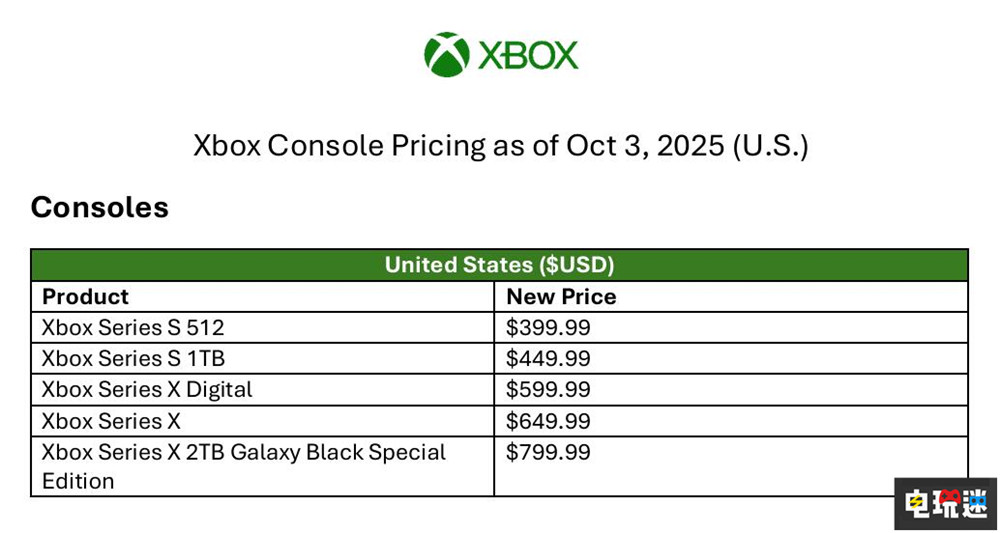Select the Consoles section heading

pyautogui.click(x=100, y=207)
